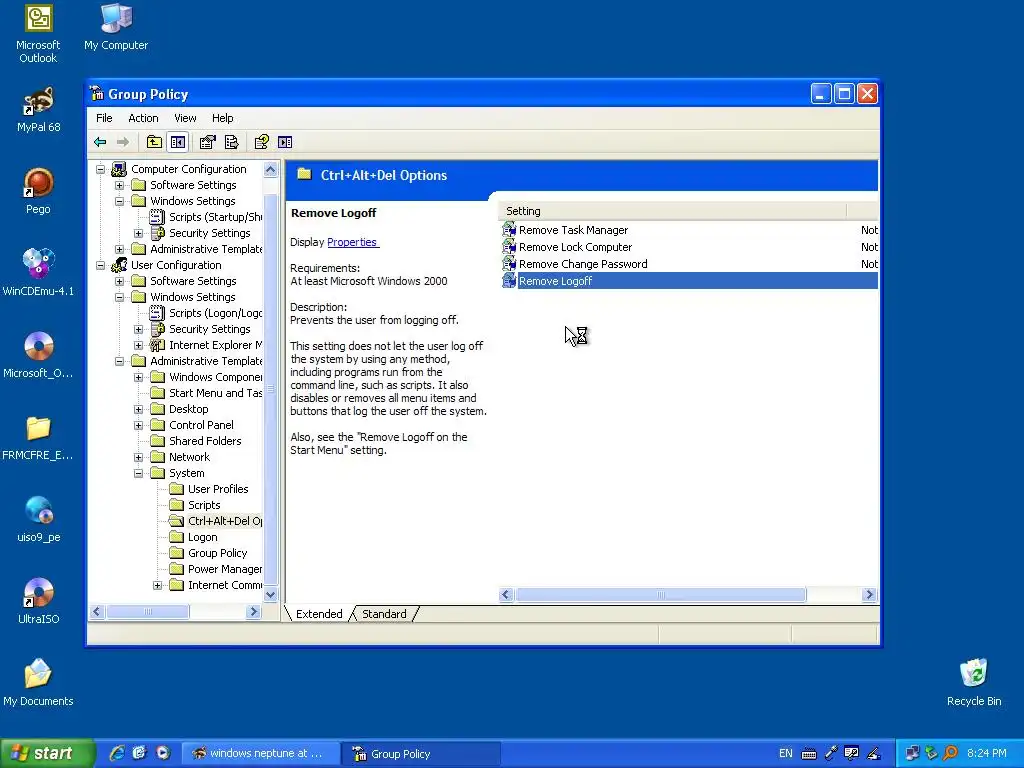Open the View menu

185,118
